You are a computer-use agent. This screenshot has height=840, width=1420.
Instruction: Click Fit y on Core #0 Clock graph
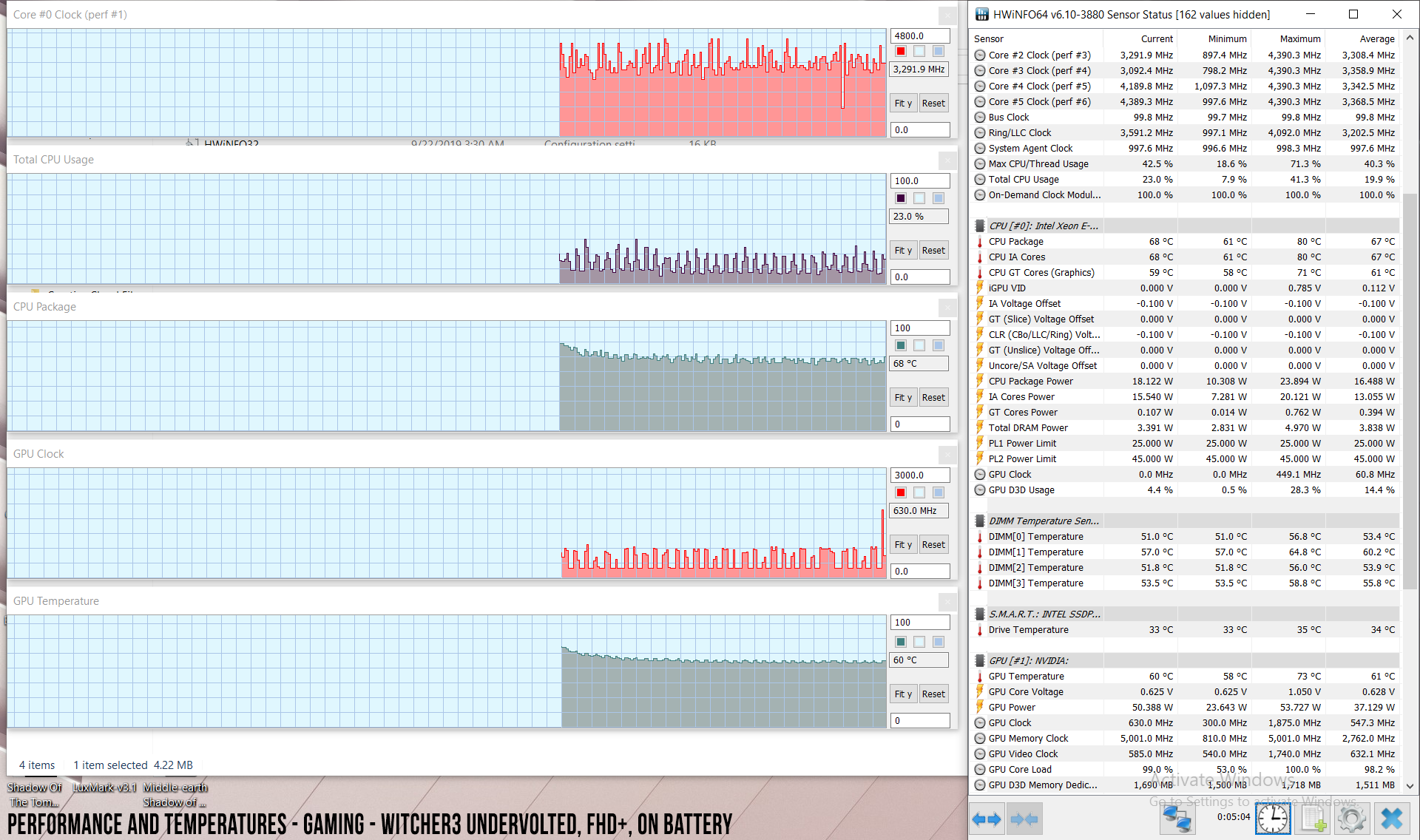(x=903, y=103)
